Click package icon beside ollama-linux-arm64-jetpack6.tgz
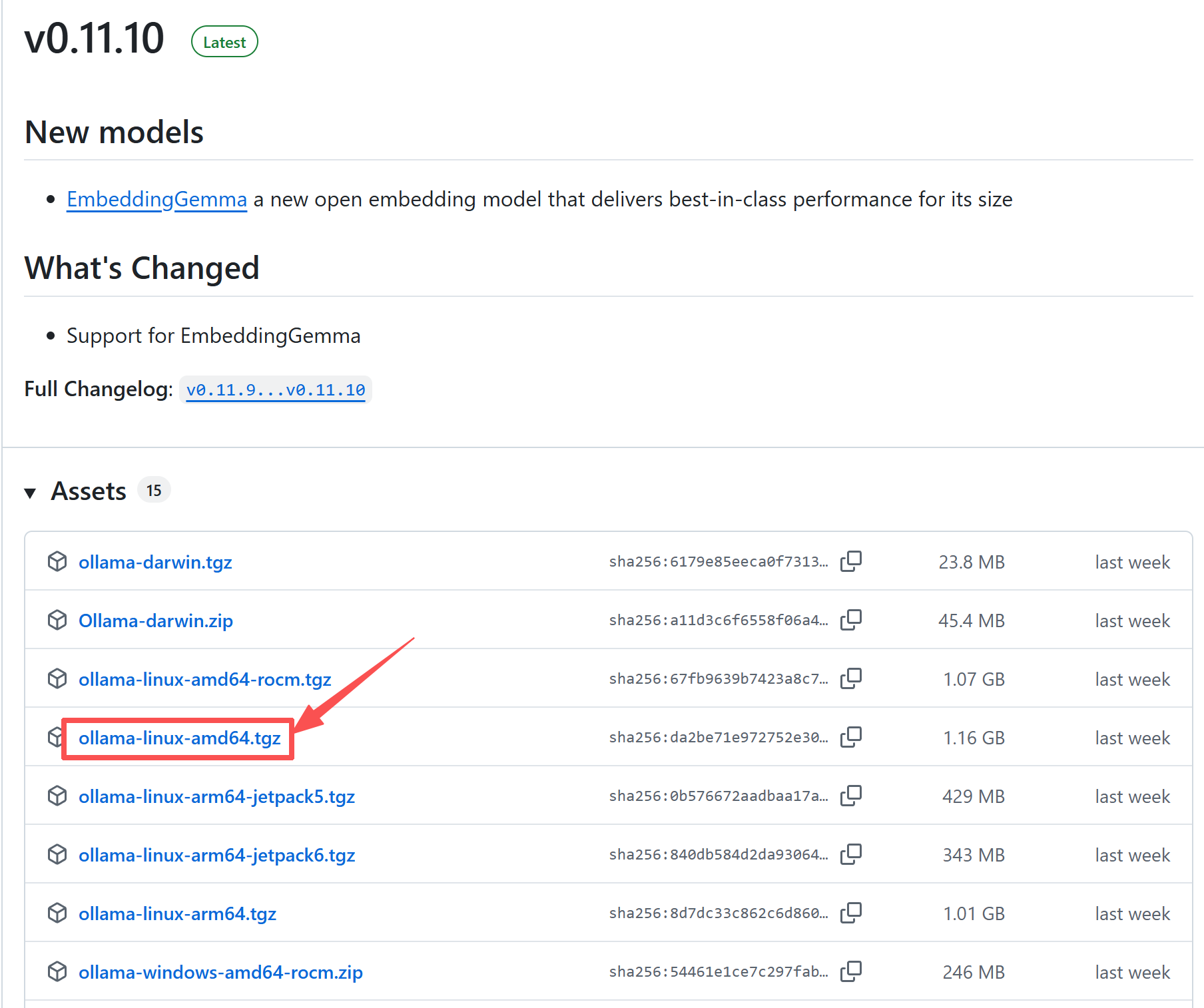Image resolution: width=1204 pixels, height=1008 pixels. tap(57, 854)
